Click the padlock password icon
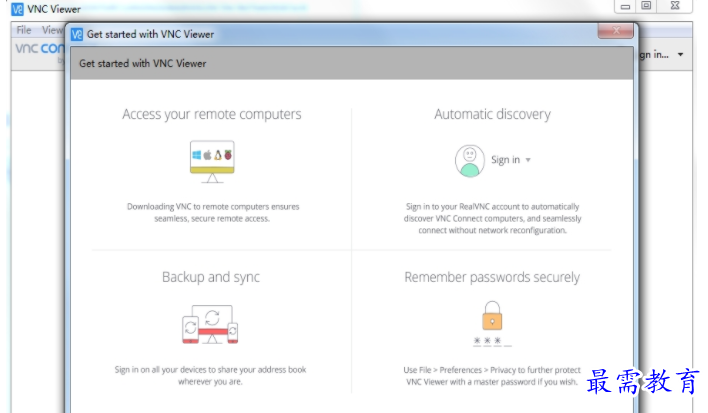The height and width of the screenshot is (413, 708). pos(492,316)
